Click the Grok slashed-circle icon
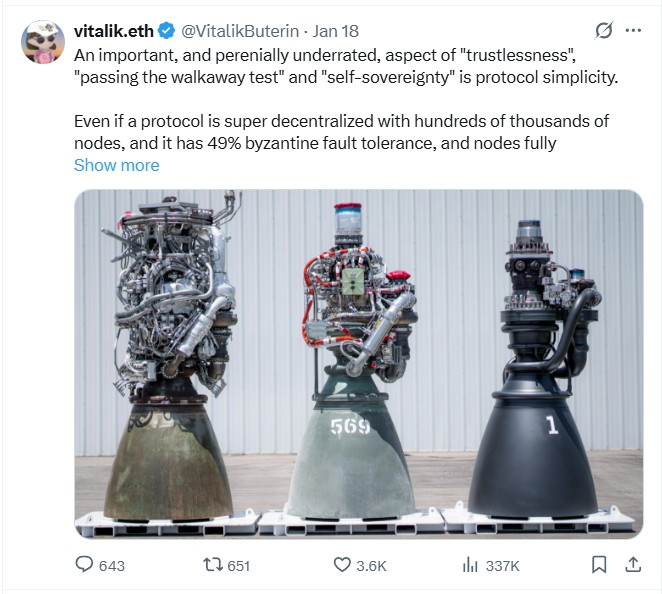The image size is (662, 594). (604, 30)
